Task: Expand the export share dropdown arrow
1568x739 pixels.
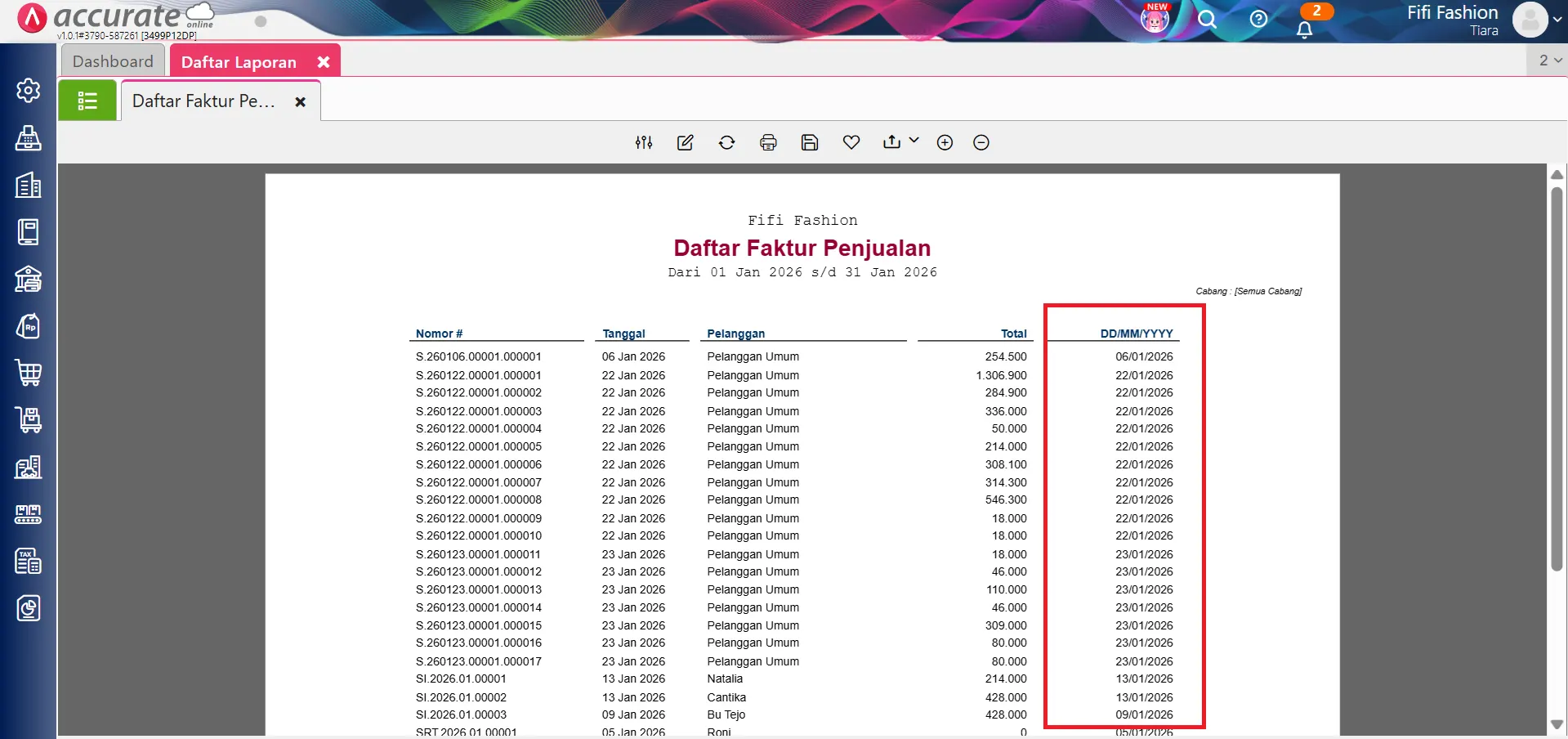Action: point(914,141)
